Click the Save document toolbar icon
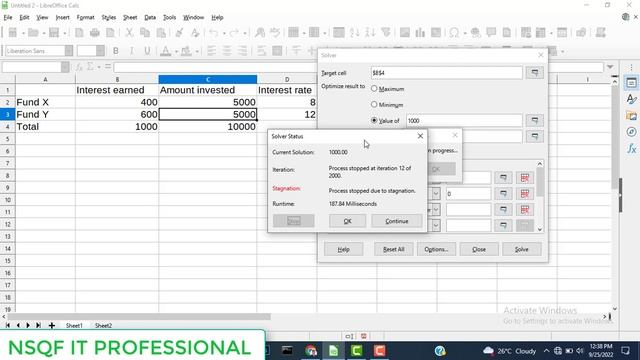This screenshot has width=640, height=360. [x=54, y=33]
